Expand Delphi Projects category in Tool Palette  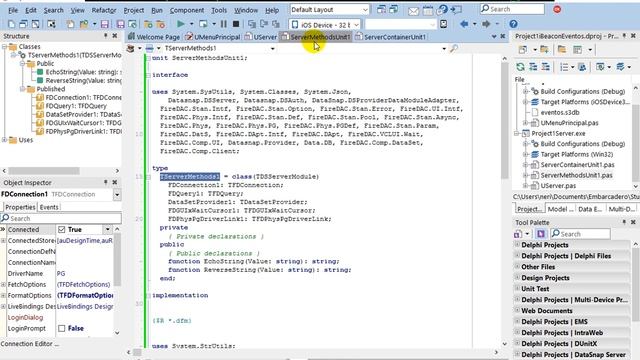tap(517, 245)
